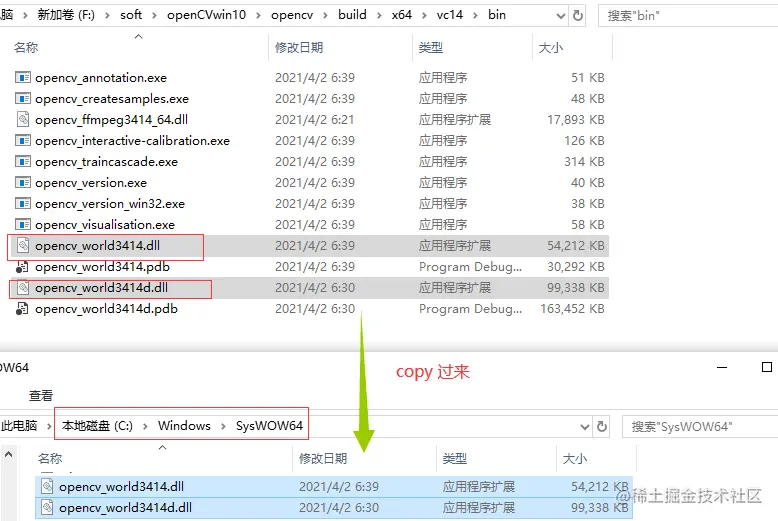Expand chevron after build in breadcrumb
Image resolution: width=778 pixels, height=521 pixels.
pyautogui.click(x=379, y=15)
